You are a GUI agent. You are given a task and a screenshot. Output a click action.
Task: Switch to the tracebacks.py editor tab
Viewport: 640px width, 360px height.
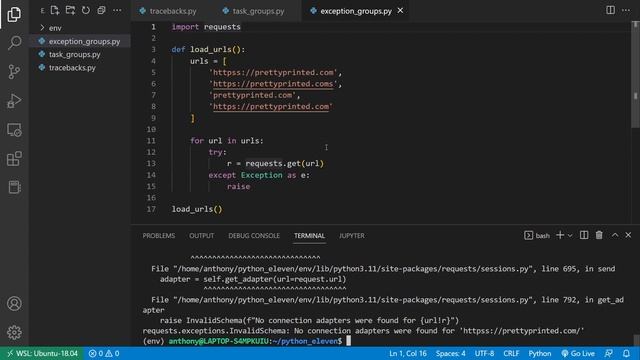172,11
